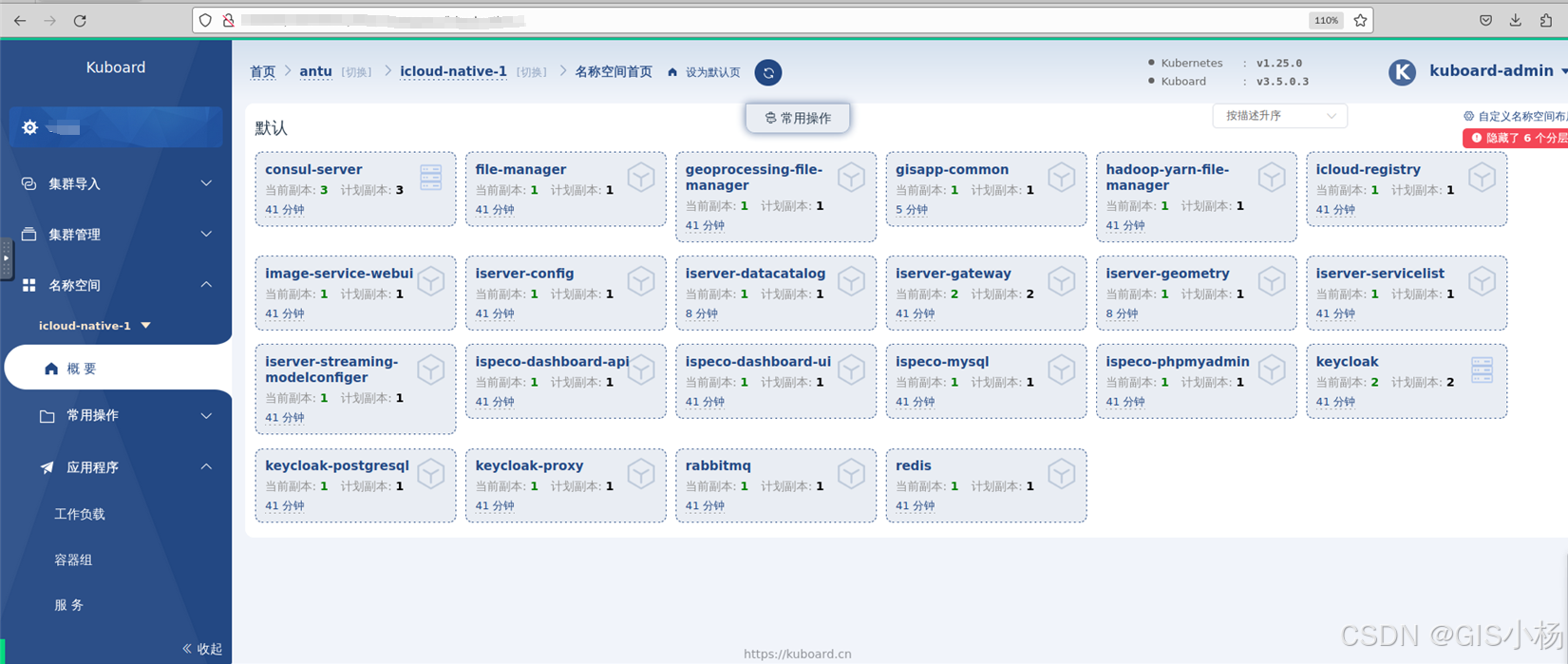Click keycloak StatefulSet icon

1482,370
